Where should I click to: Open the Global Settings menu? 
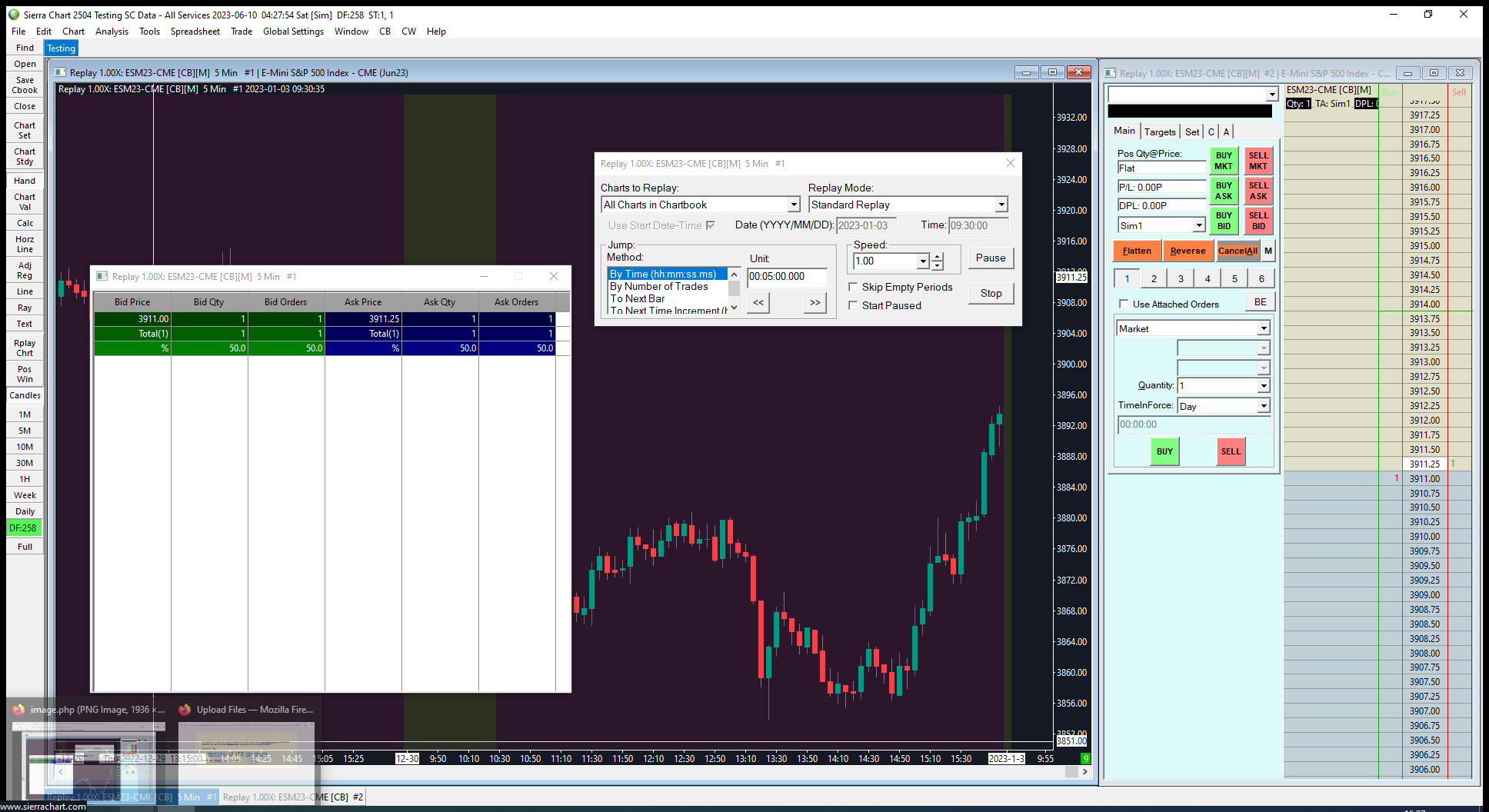pos(293,32)
